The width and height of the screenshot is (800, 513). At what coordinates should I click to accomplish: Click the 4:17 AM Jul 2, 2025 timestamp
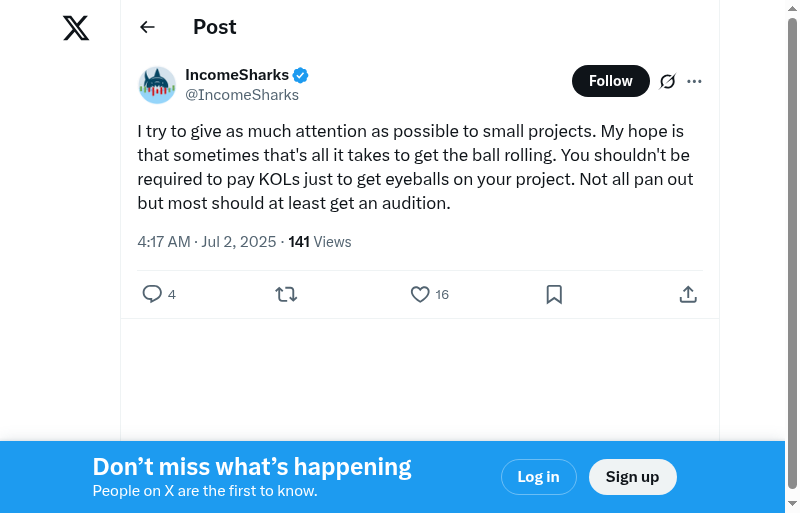[208, 242]
